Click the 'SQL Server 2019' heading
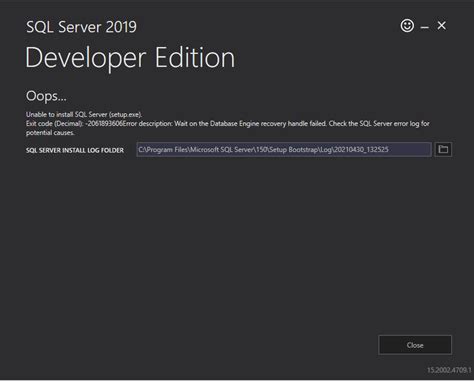This screenshot has height=385, width=474. point(81,27)
